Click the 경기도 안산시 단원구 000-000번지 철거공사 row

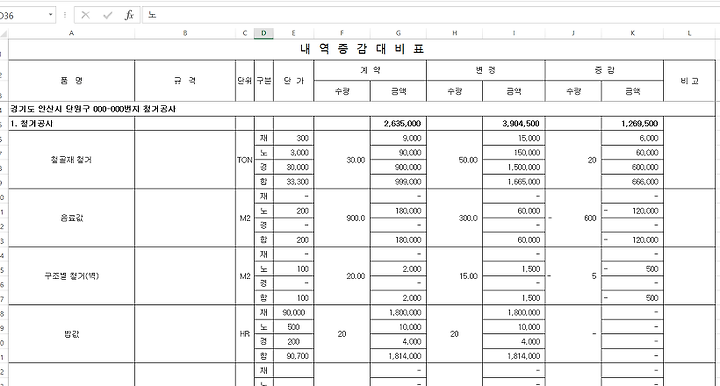(x=362, y=109)
